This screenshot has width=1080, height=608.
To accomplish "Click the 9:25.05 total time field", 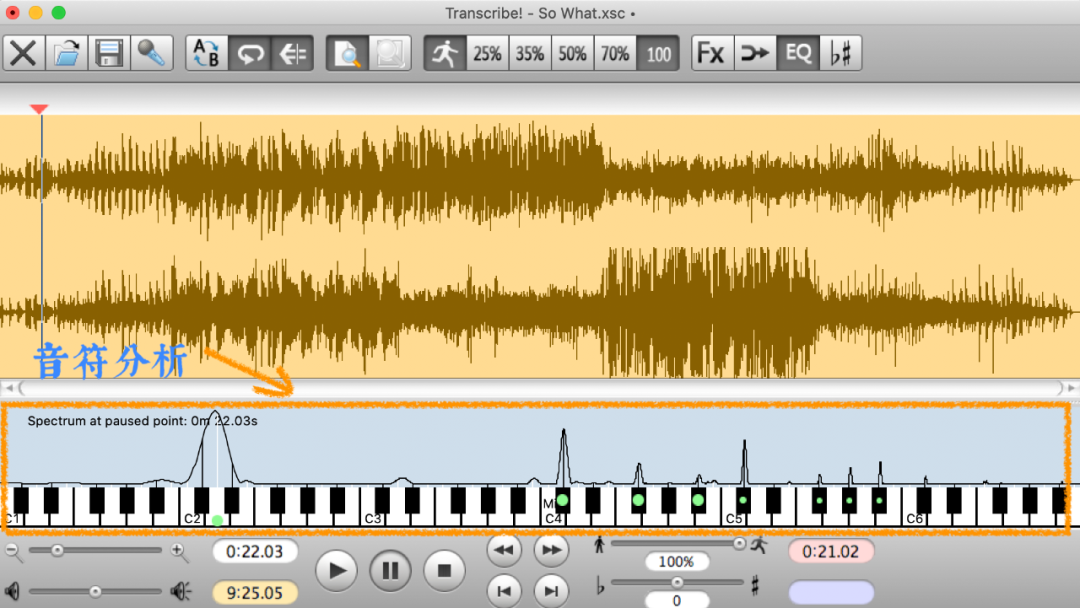I will [x=255, y=593].
